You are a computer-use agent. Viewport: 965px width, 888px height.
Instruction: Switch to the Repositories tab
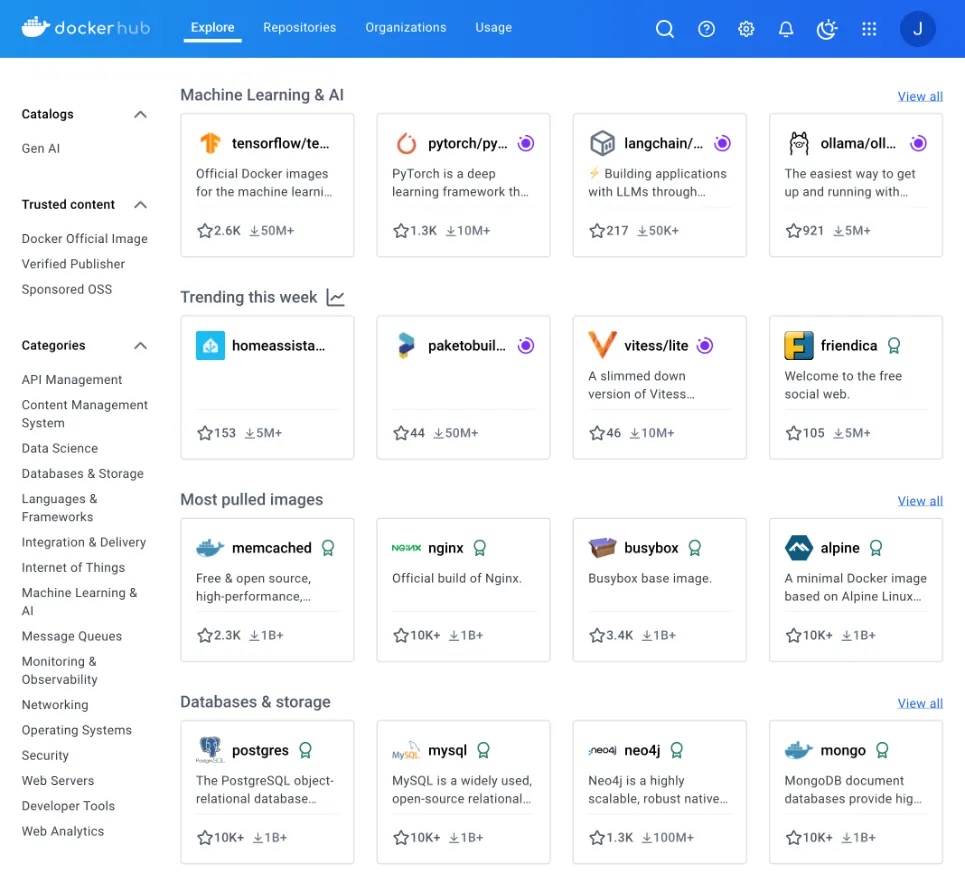click(x=299, y=28)
